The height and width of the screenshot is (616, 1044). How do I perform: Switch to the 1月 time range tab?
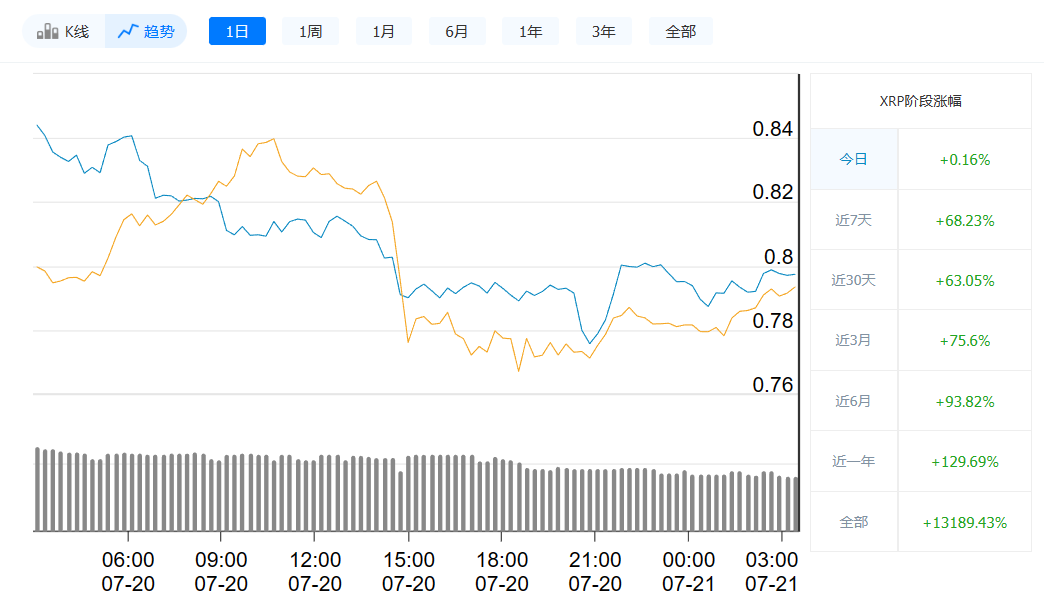[x=384, y=30]
